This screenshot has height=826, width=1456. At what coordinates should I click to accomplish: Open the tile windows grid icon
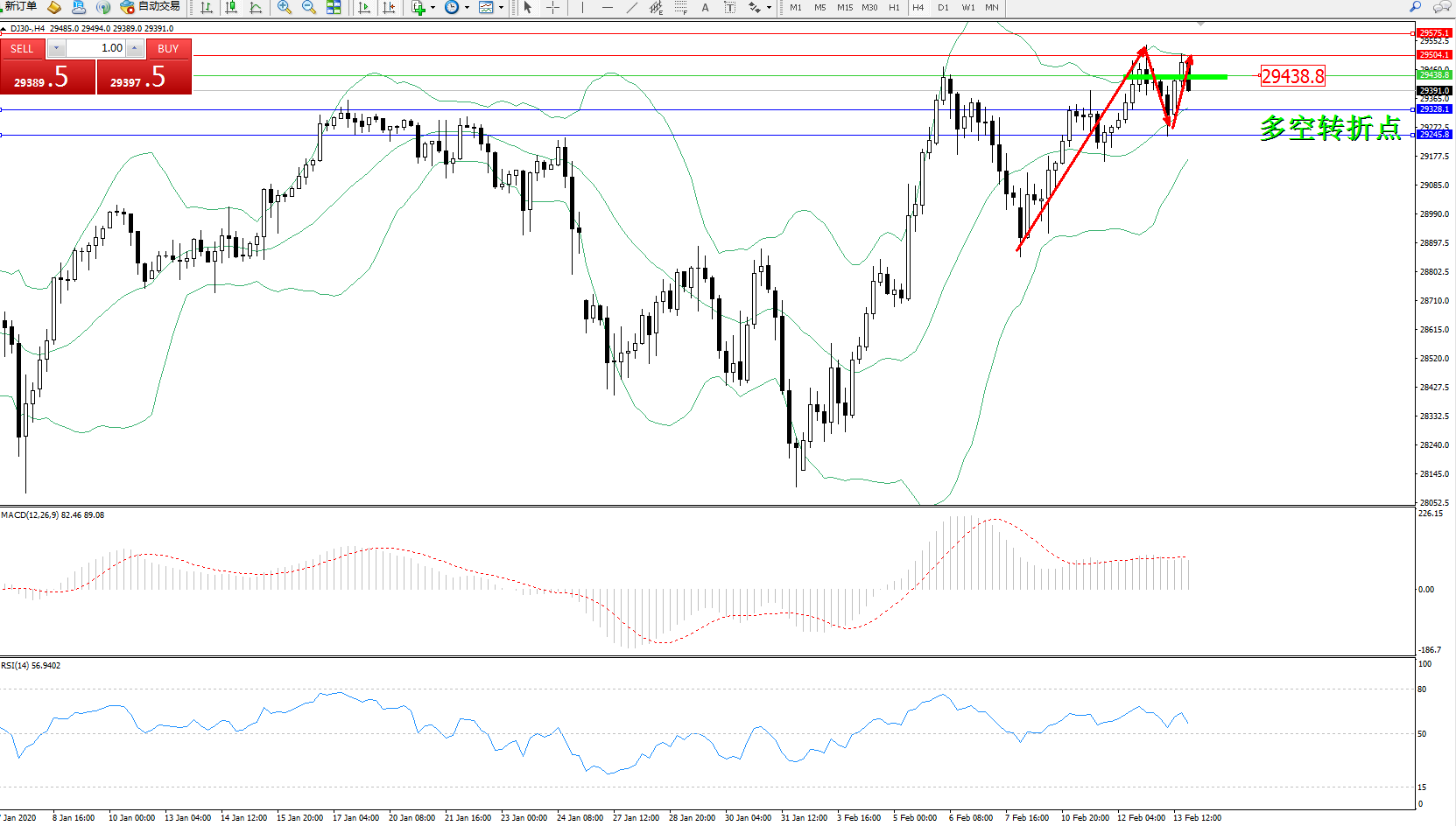[x=334, y=8]
